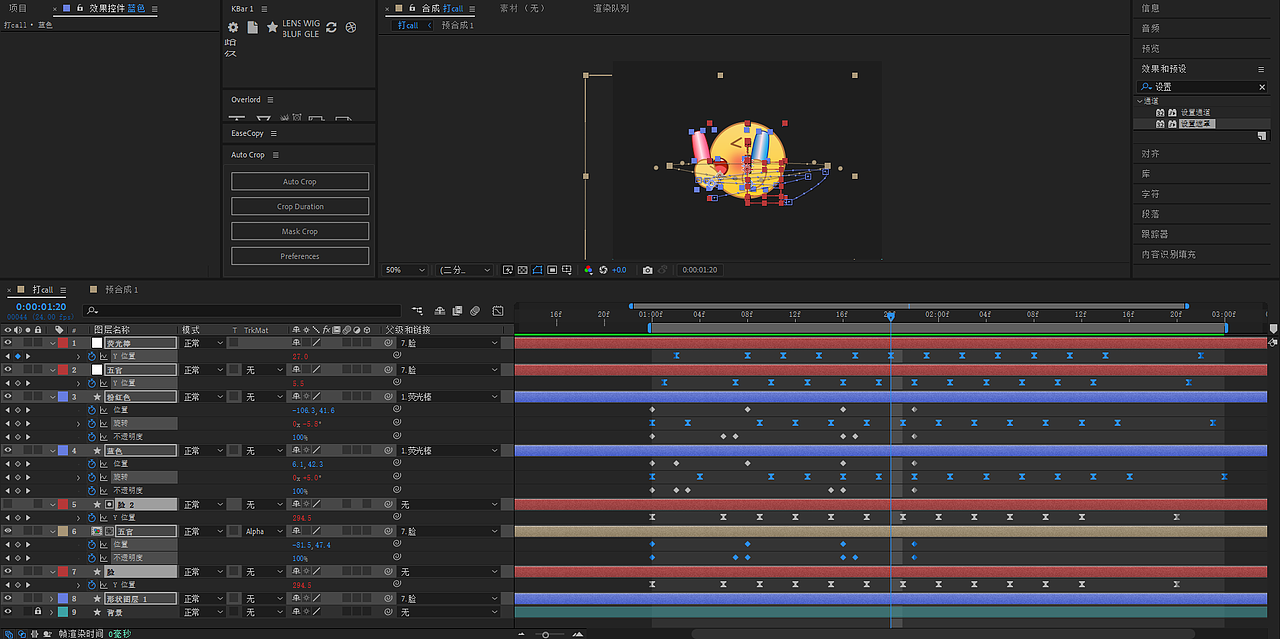Viewport: 1280px width, 639px height.
Task: Hide layer 2 五官 eye toggle
Action: point(7,370)
